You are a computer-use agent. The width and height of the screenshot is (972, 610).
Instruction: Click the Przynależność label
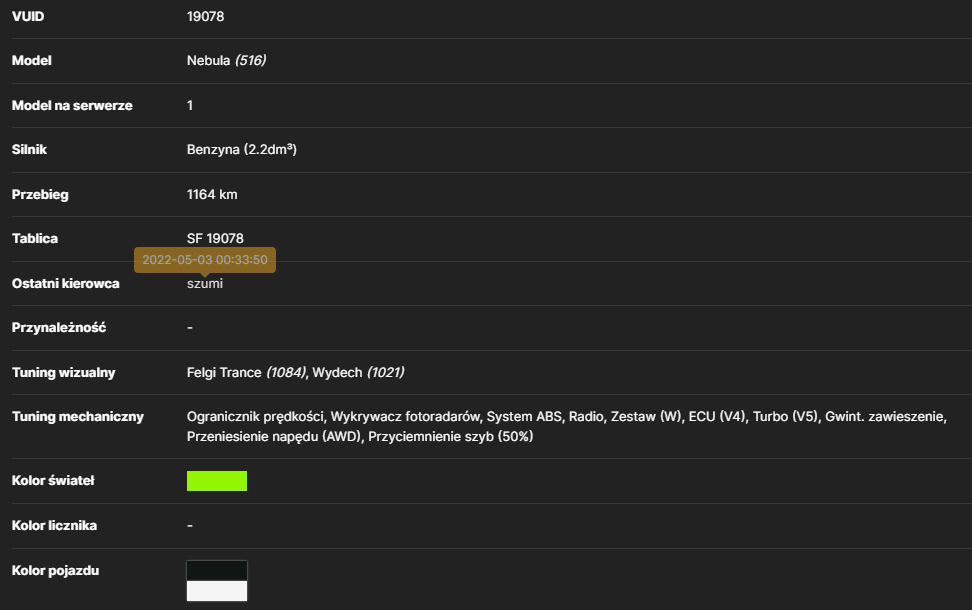59,327
